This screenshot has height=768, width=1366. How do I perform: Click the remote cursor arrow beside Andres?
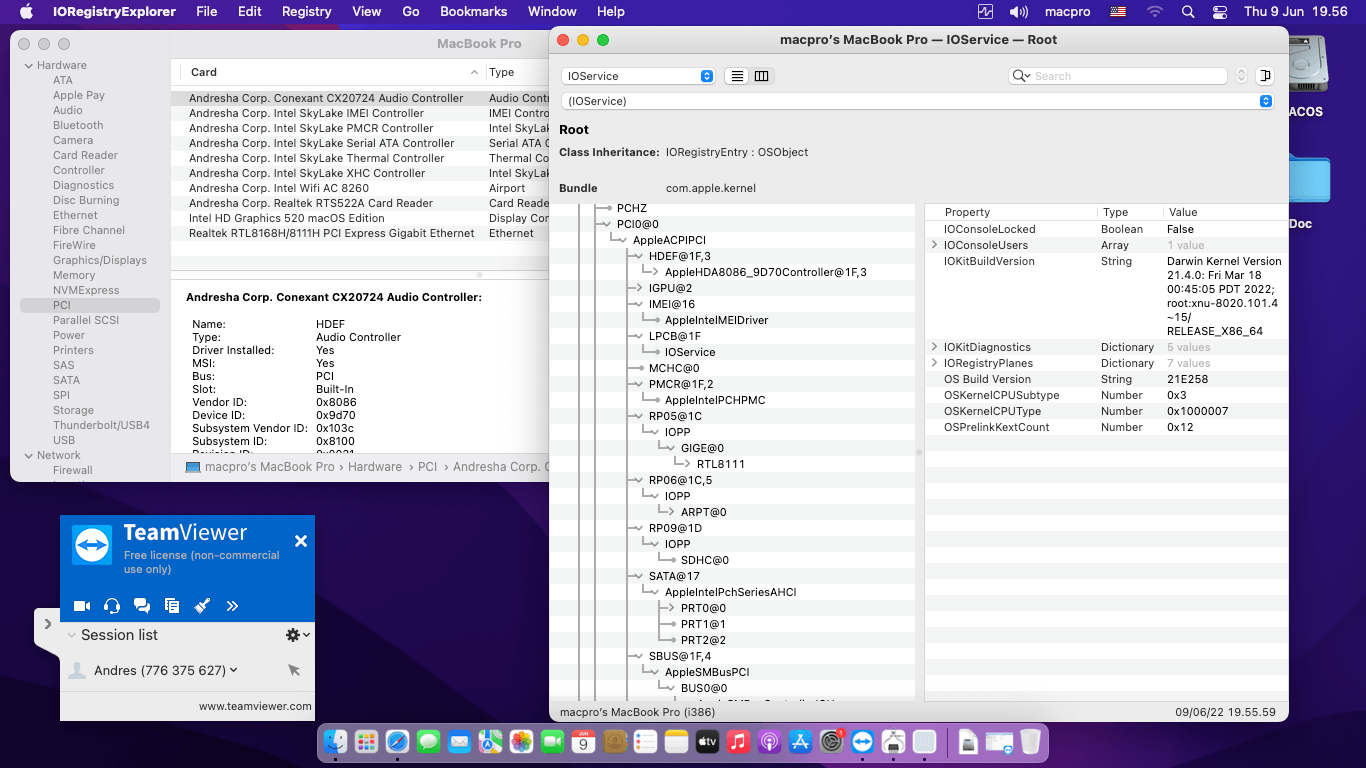[294, 670]
